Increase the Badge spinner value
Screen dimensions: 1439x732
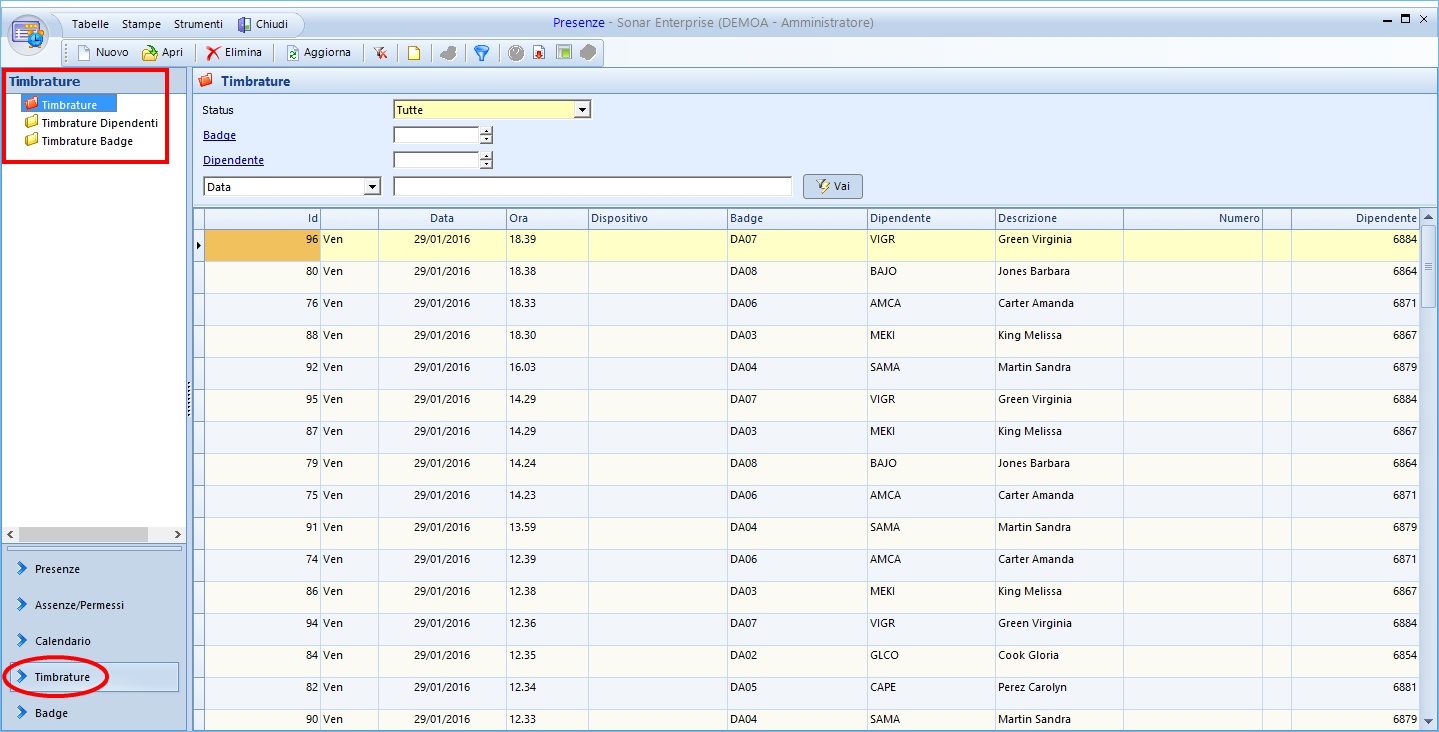[487, 131]
